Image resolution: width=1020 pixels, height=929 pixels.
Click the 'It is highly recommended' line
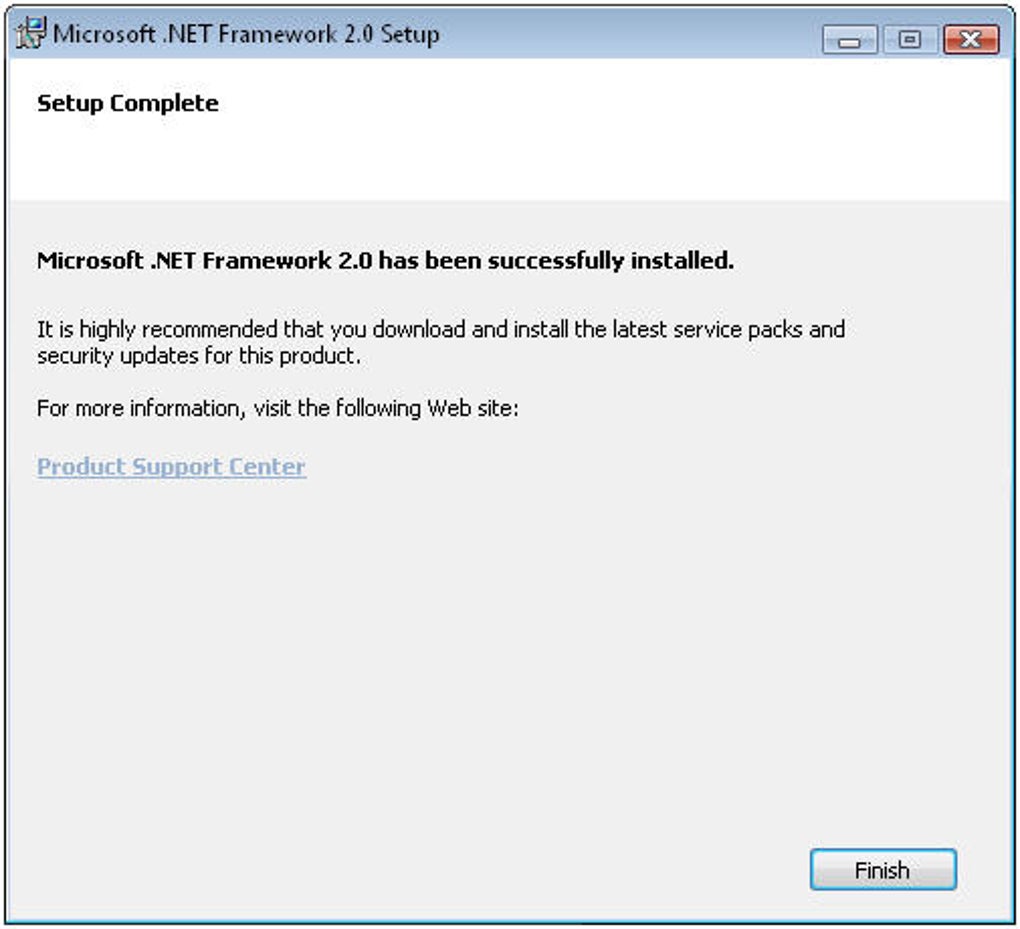440,329
